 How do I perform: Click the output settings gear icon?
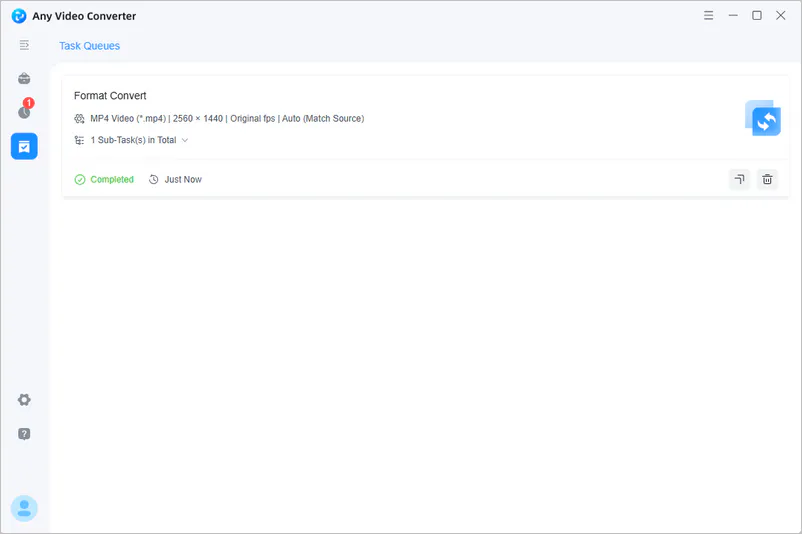click(79, 119)
